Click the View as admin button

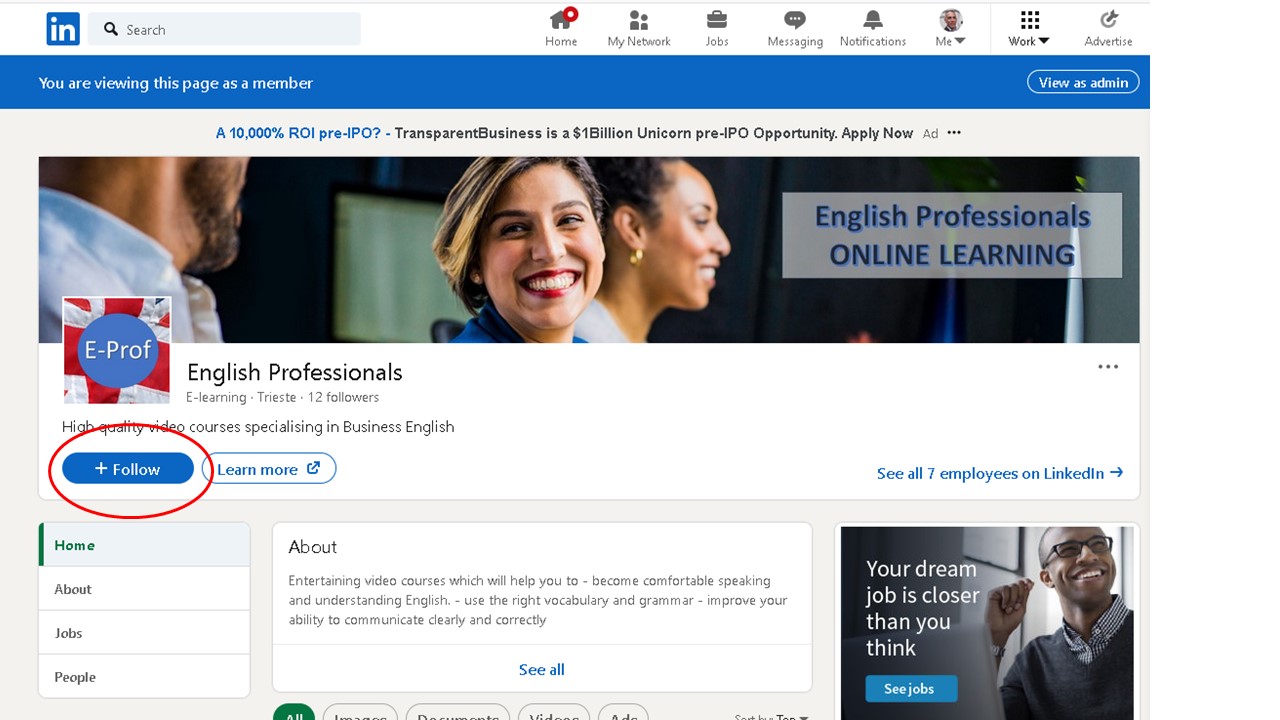tap(1083, 82)
